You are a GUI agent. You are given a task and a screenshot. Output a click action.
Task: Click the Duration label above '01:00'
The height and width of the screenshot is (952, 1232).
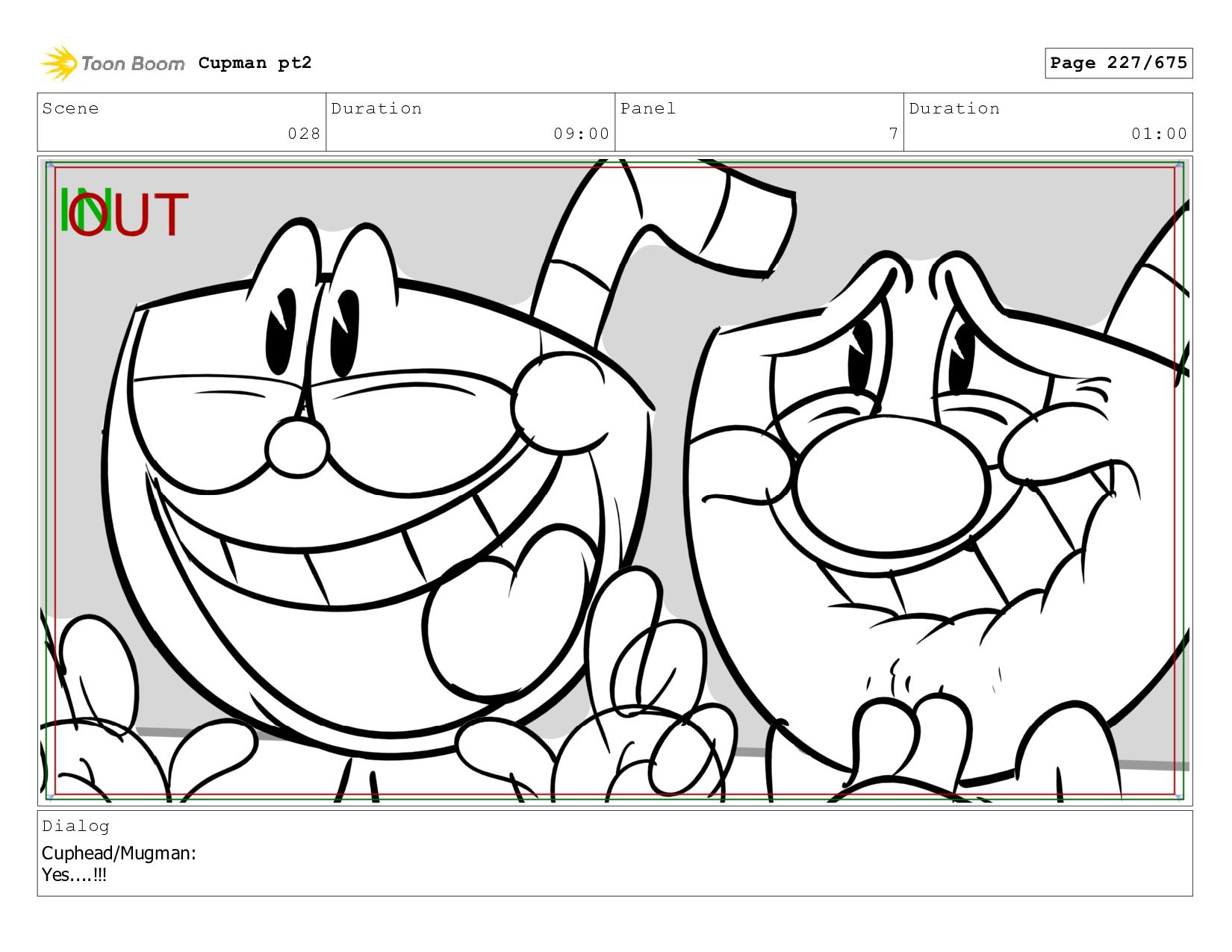pos(954,108)
